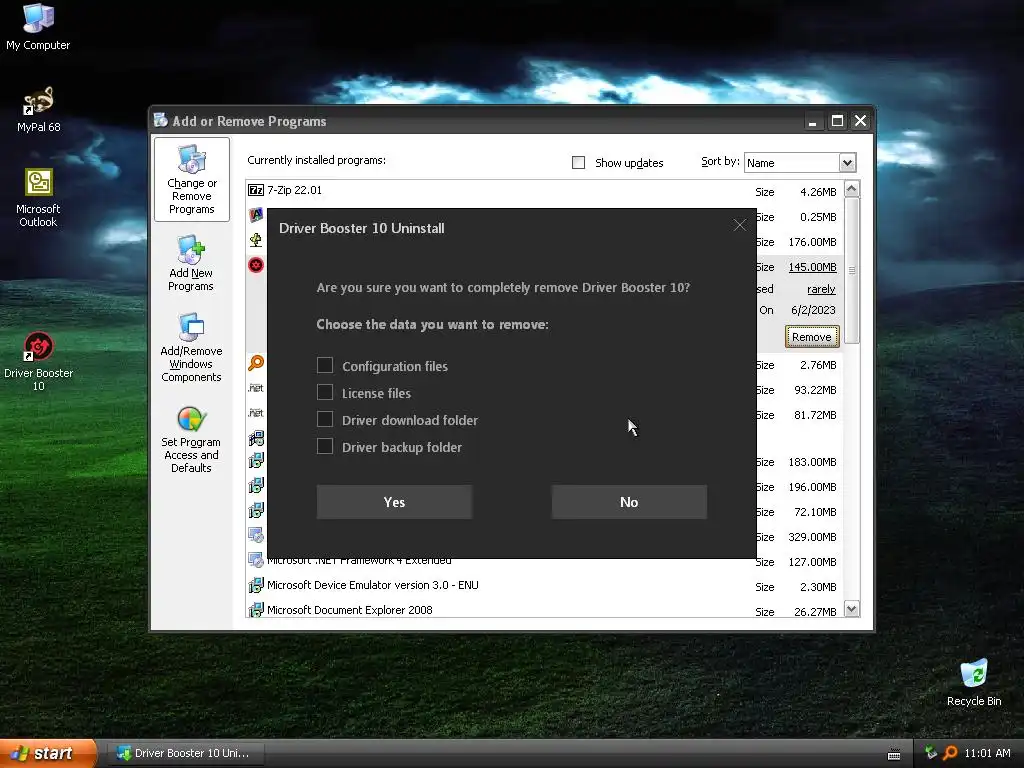Click Microsoft Device Emulator program icon
This screenshot has height=768, width=1024.
pyautogui.click(x=256, y=585)
